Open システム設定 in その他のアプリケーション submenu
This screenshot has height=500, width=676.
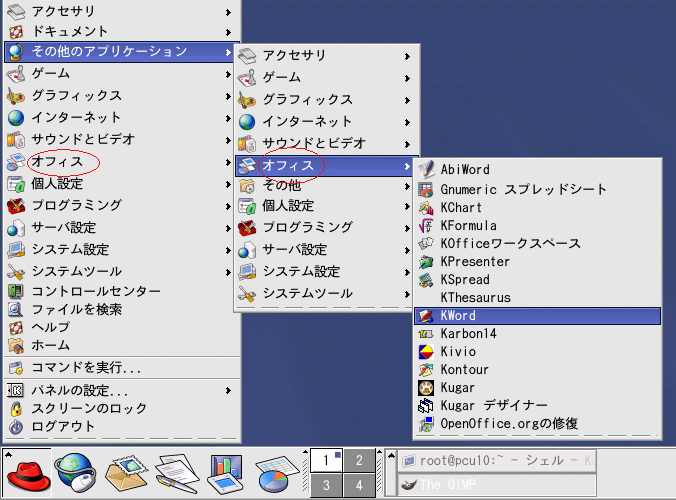click(x=326, y=272)
